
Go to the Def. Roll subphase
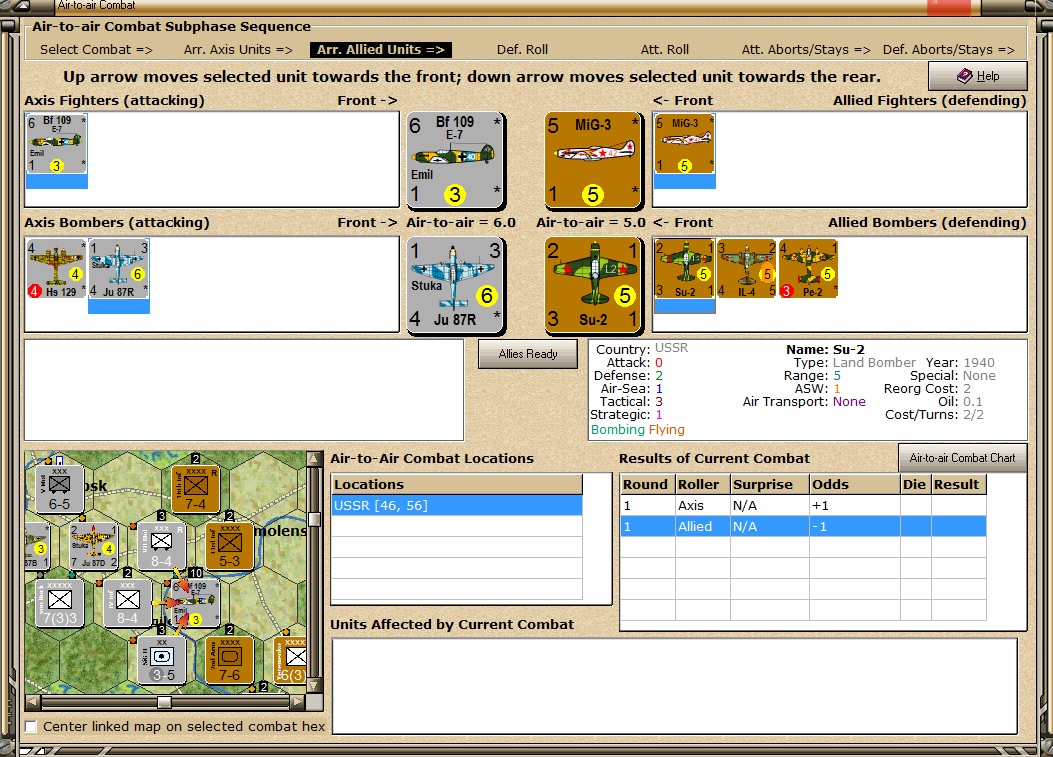522,50
